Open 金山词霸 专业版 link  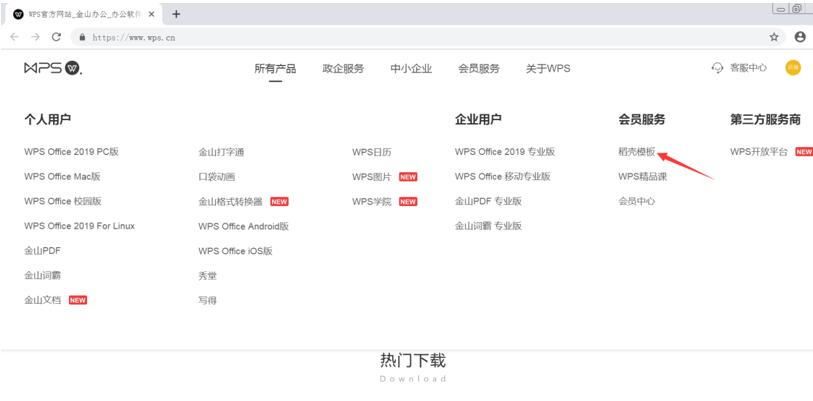point(488,226)
